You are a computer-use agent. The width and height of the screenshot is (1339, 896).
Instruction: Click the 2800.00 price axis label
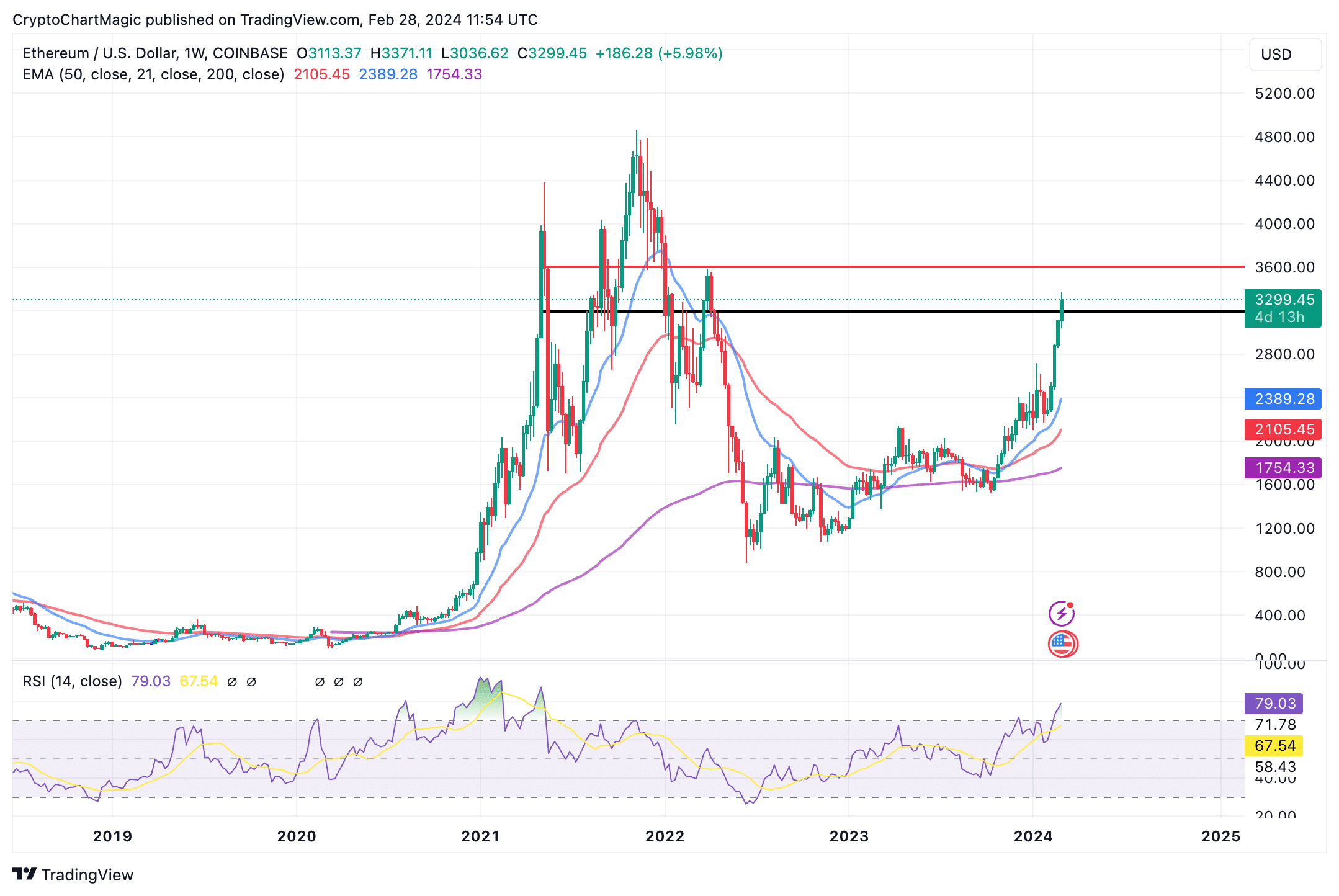1284,354
